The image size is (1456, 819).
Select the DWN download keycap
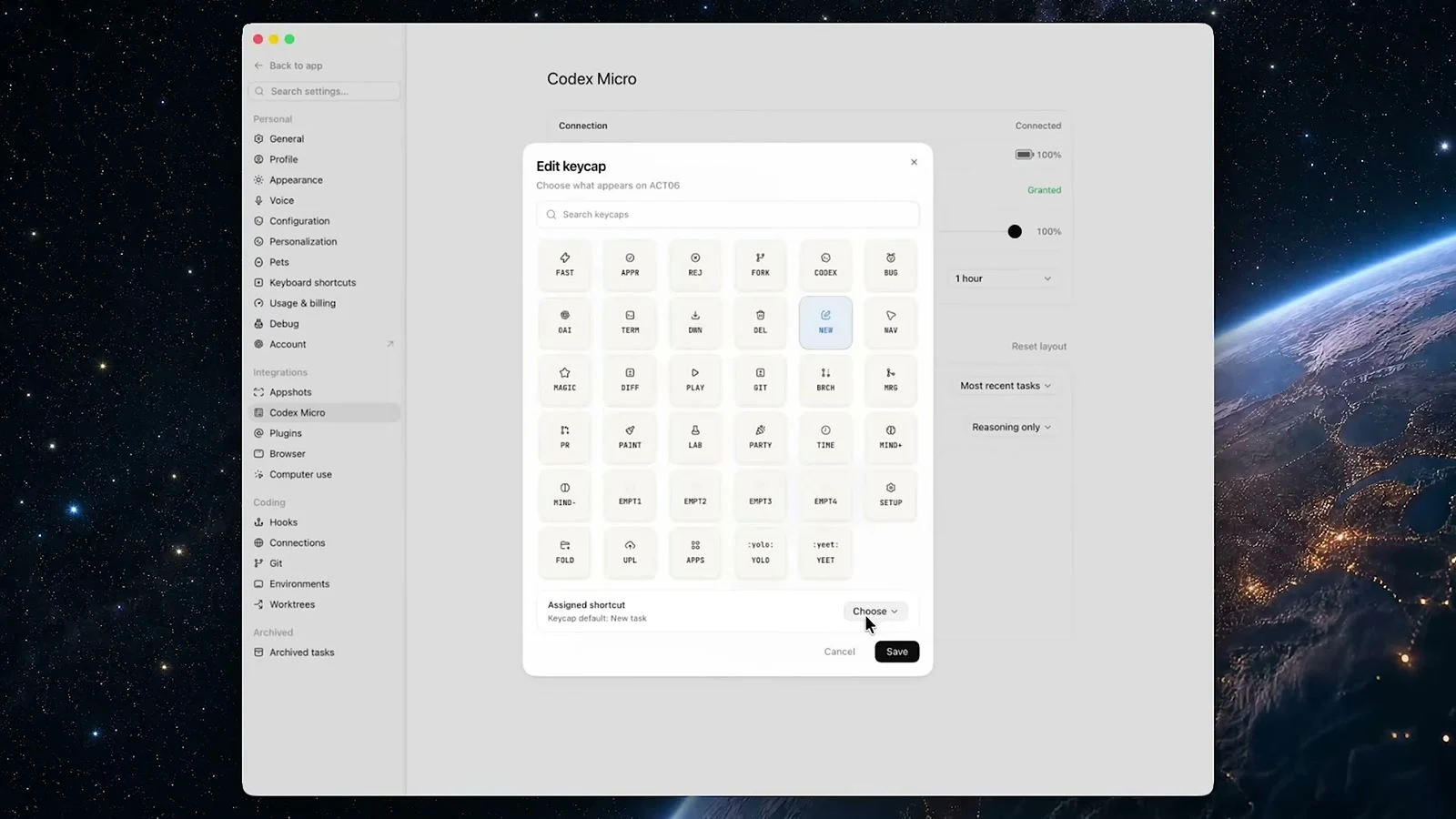pyautogui.click(x=695, y=322)
